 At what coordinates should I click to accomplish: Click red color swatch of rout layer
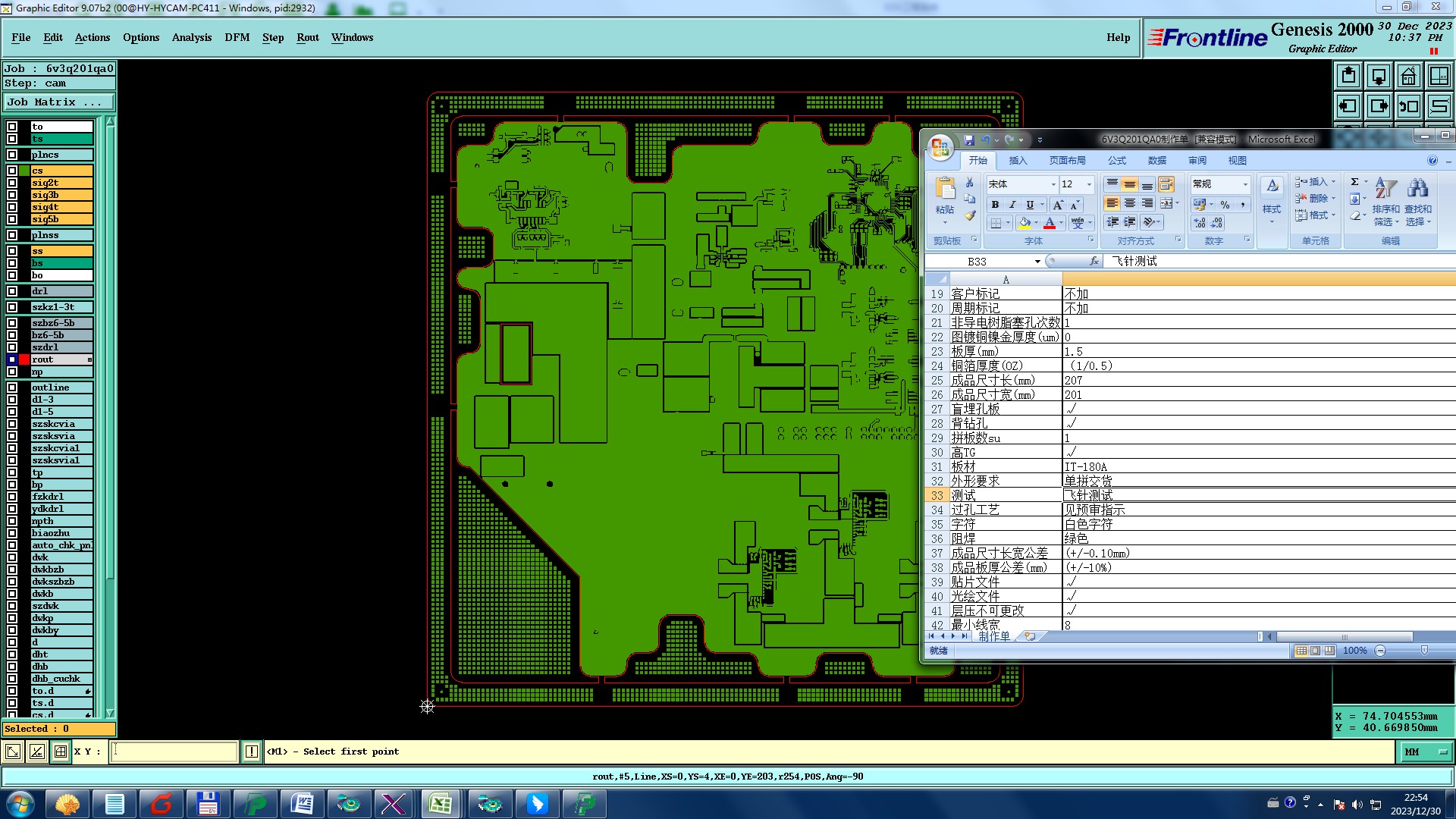(x=24, y=359)
